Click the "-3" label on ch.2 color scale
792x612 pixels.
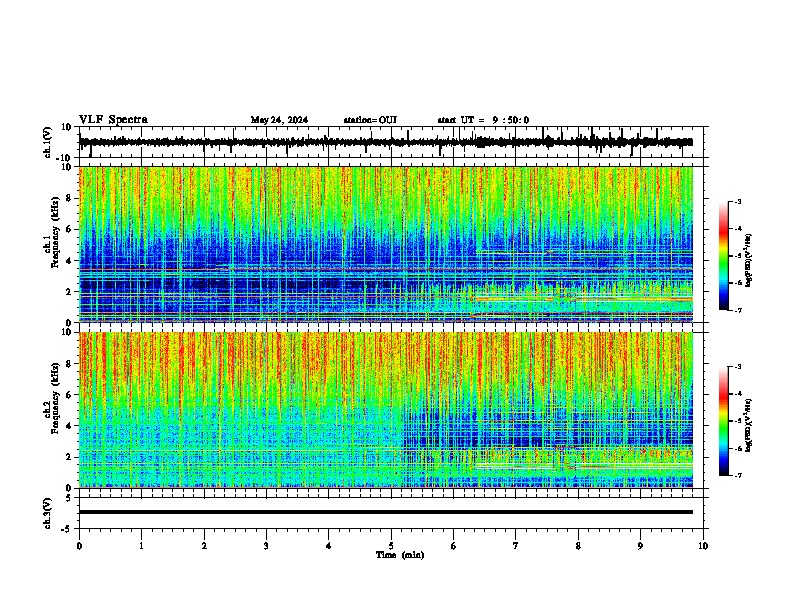738,367
